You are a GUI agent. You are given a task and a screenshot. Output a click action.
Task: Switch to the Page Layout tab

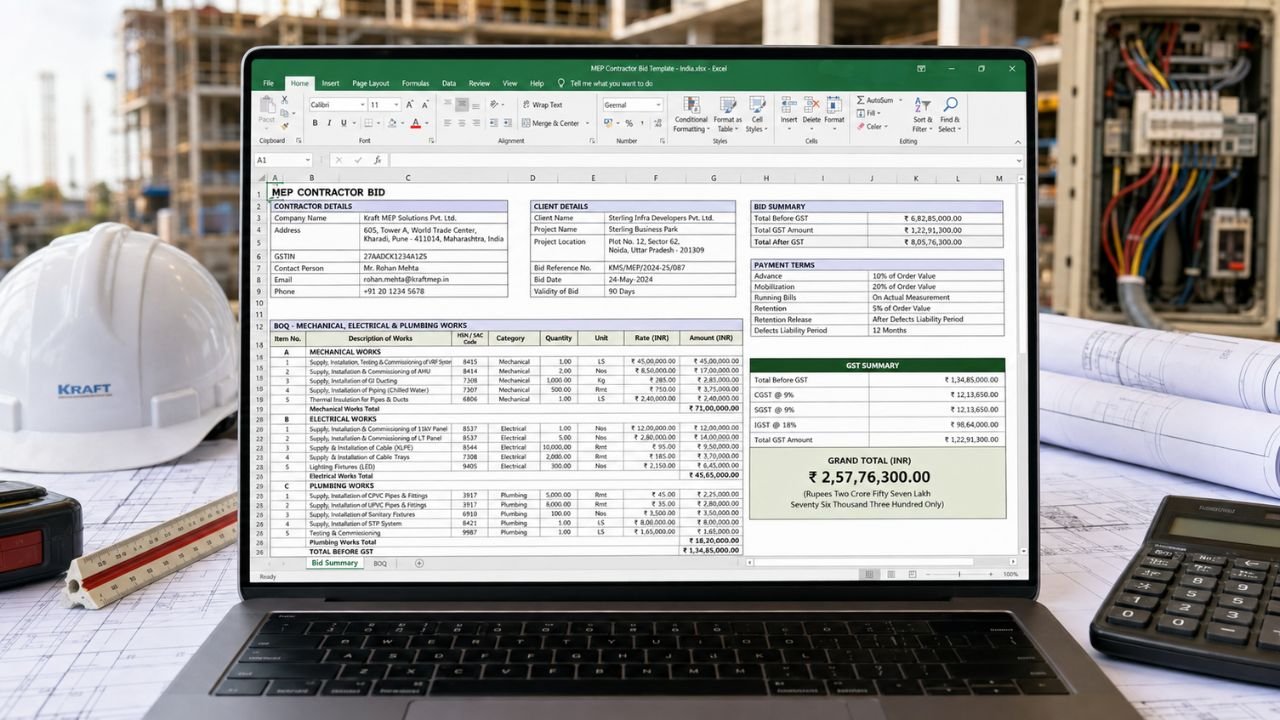point(371,83)
